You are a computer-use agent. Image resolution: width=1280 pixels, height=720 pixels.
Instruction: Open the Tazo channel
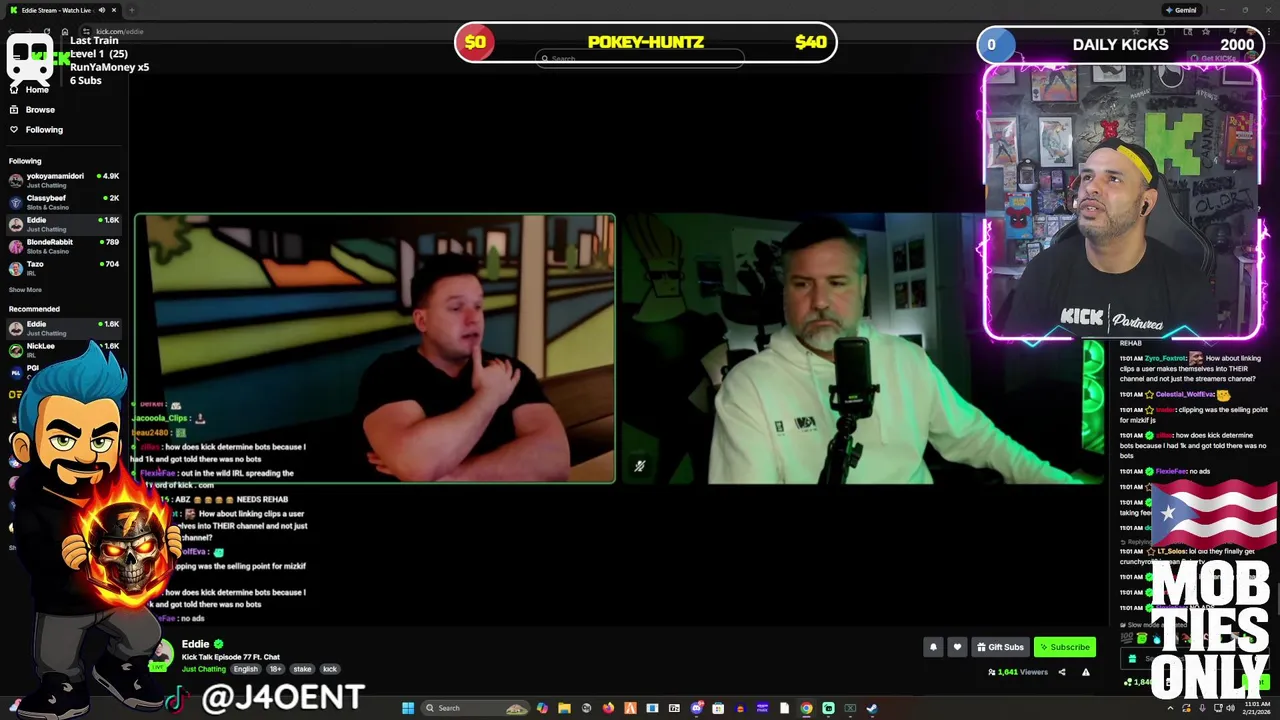click(x=63, y=268)
